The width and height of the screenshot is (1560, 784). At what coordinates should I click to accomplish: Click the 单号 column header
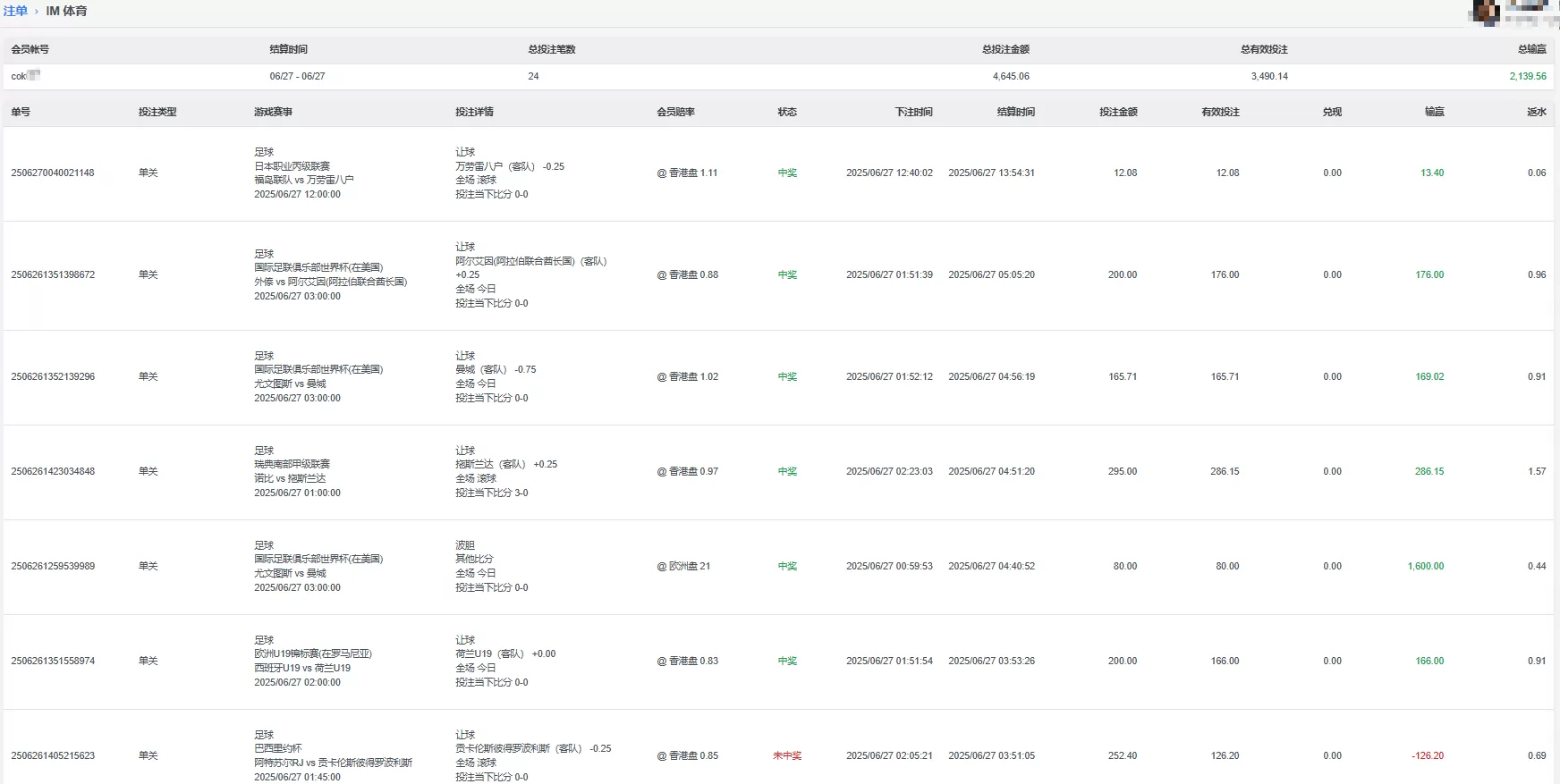tap(21, 112)
